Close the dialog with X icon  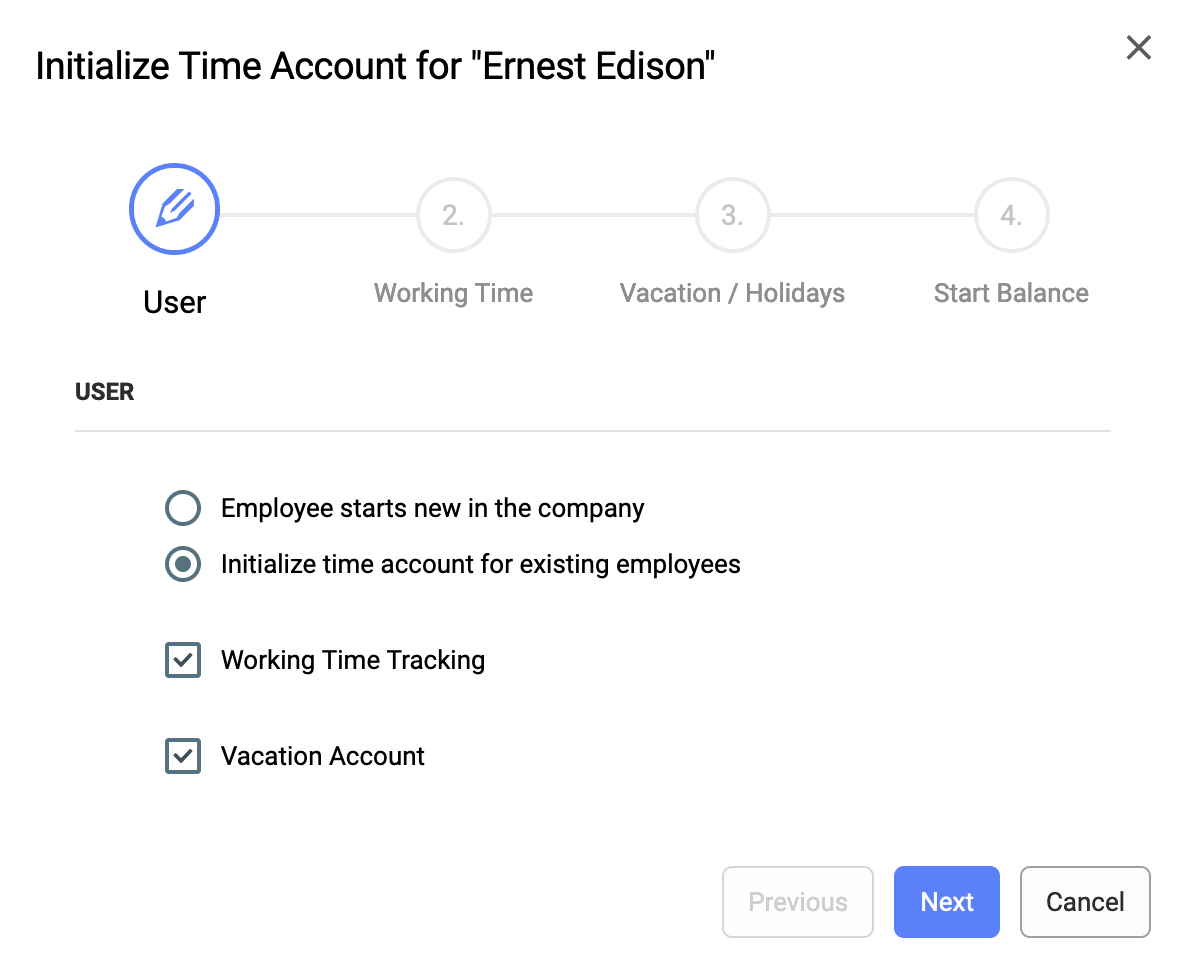[1138, 48]
